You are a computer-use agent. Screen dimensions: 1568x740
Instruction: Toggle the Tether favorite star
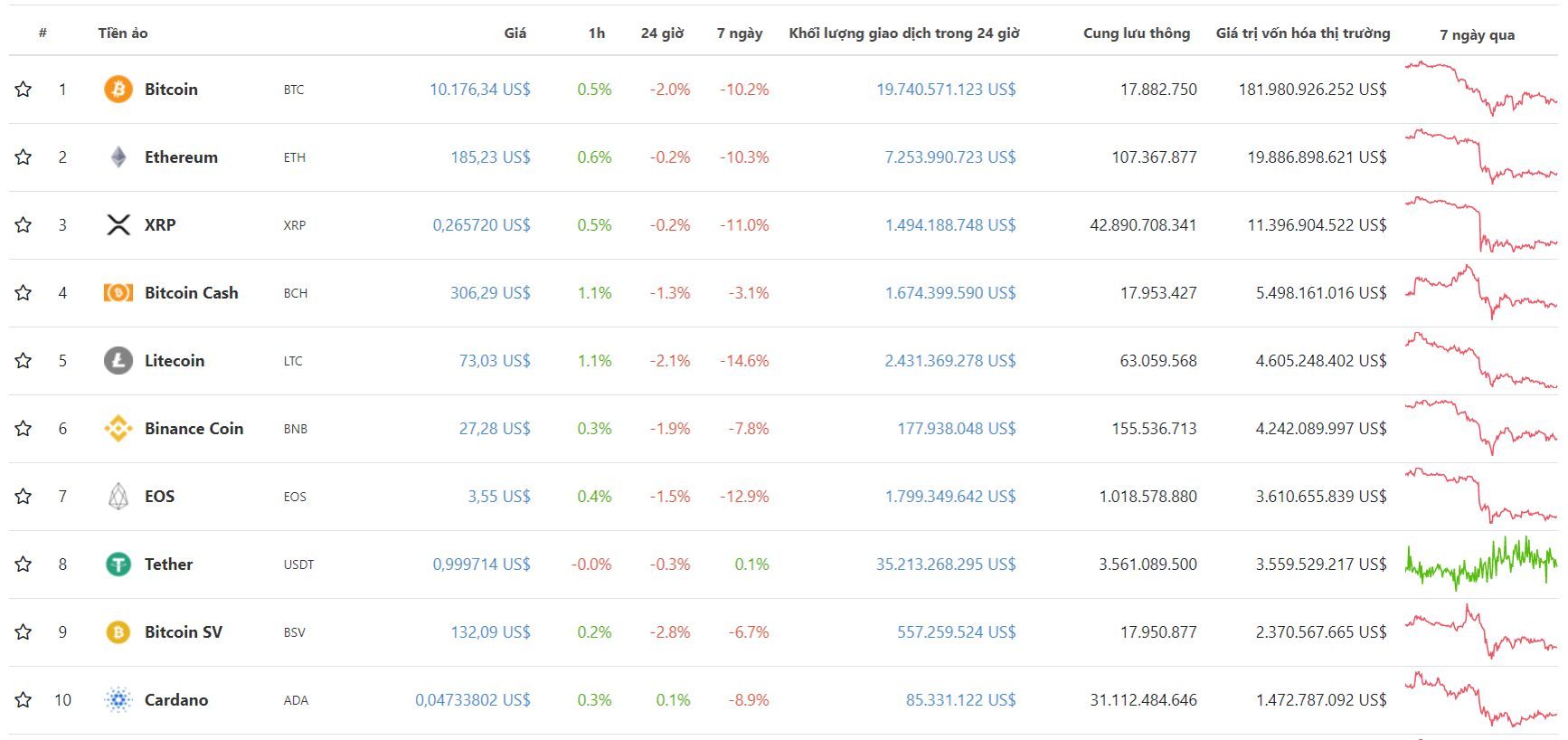[x=24, y=564]
